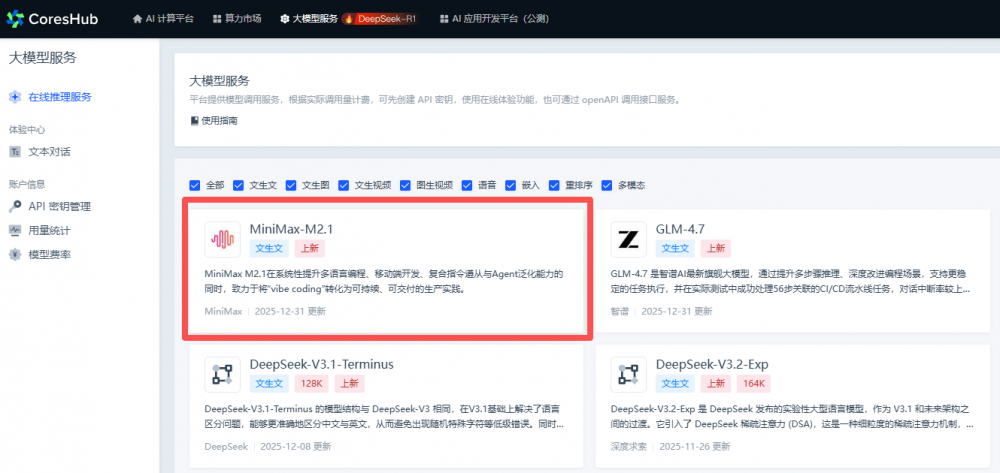
Task: Open the 使用指南 guide link
Action: pyautogui.click(x=214, y=121)
